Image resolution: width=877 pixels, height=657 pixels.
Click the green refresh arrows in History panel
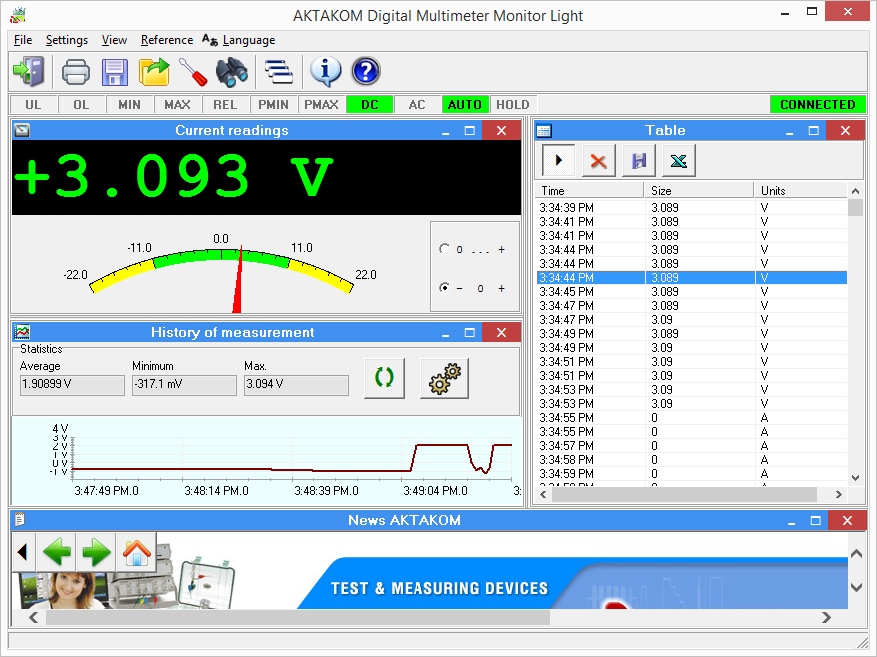click(384, 378)
